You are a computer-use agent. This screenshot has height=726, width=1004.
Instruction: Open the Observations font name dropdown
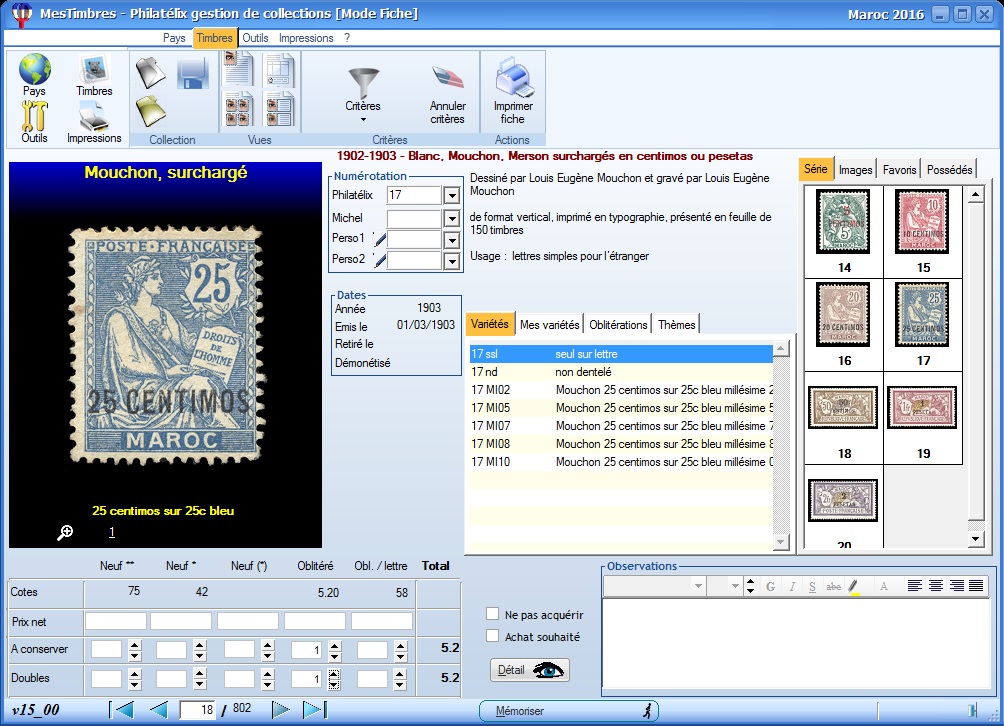(698, 586)
